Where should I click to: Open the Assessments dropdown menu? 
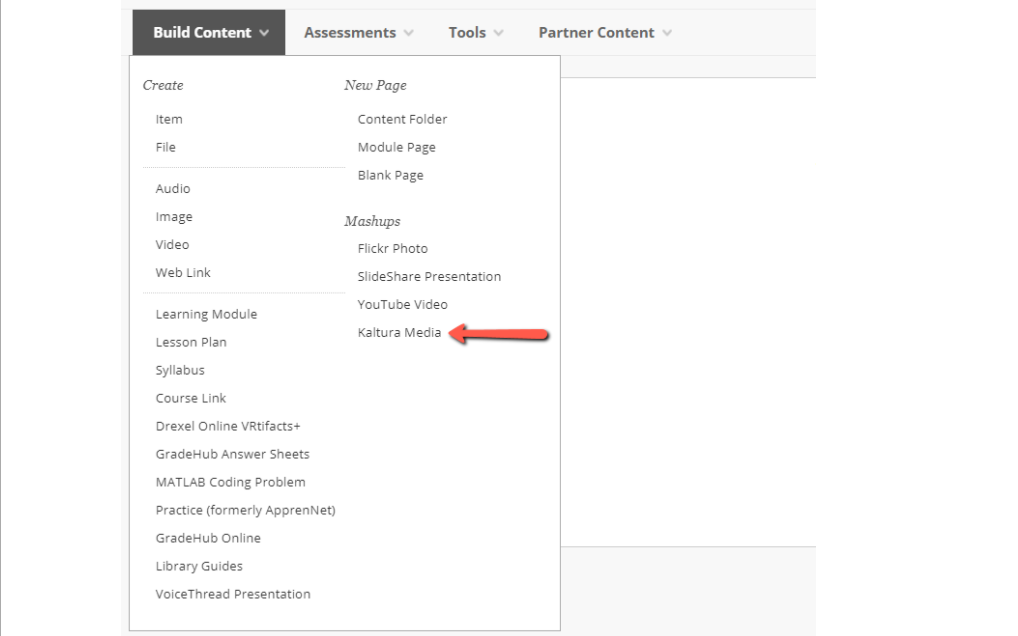point(358,32)
